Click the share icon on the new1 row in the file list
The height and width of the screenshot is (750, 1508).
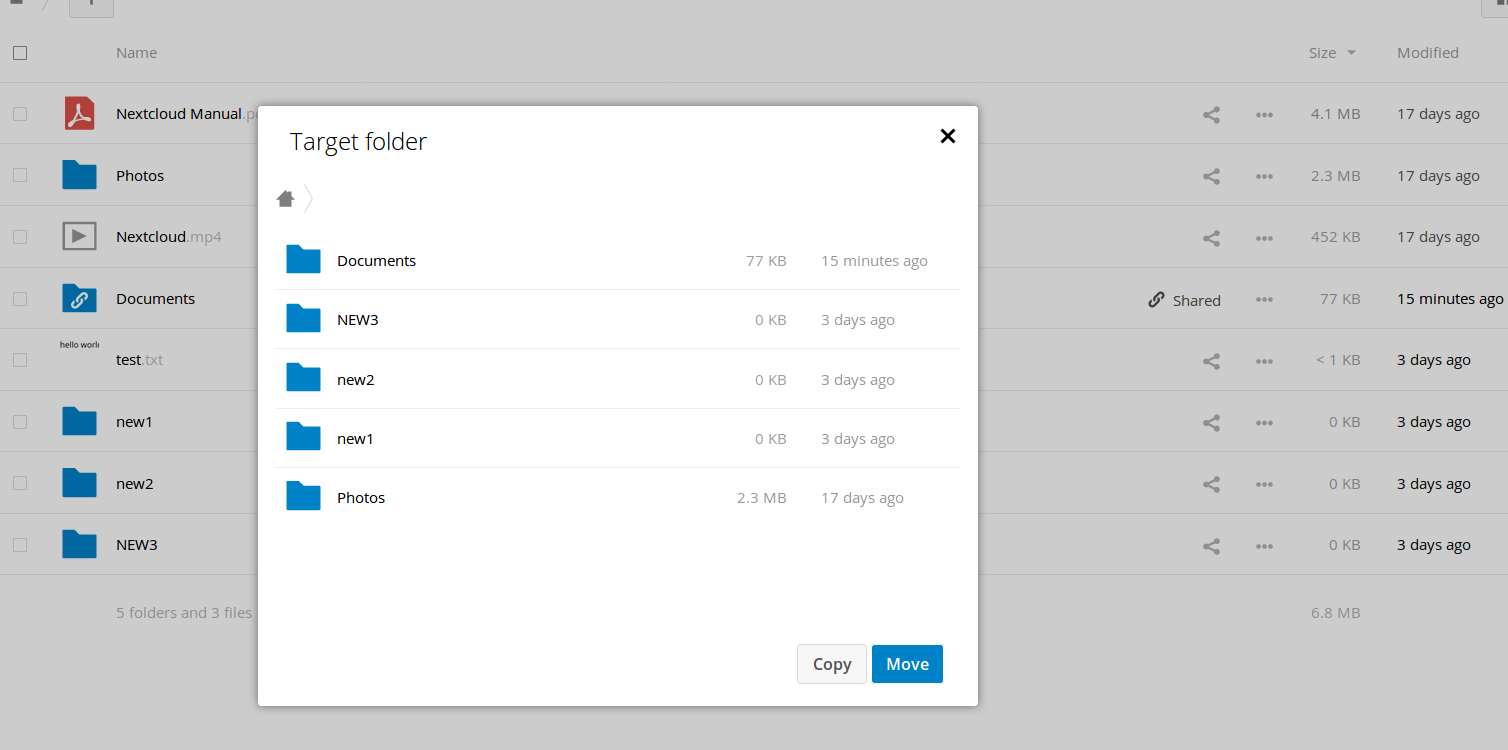[x=1211, y=423]
